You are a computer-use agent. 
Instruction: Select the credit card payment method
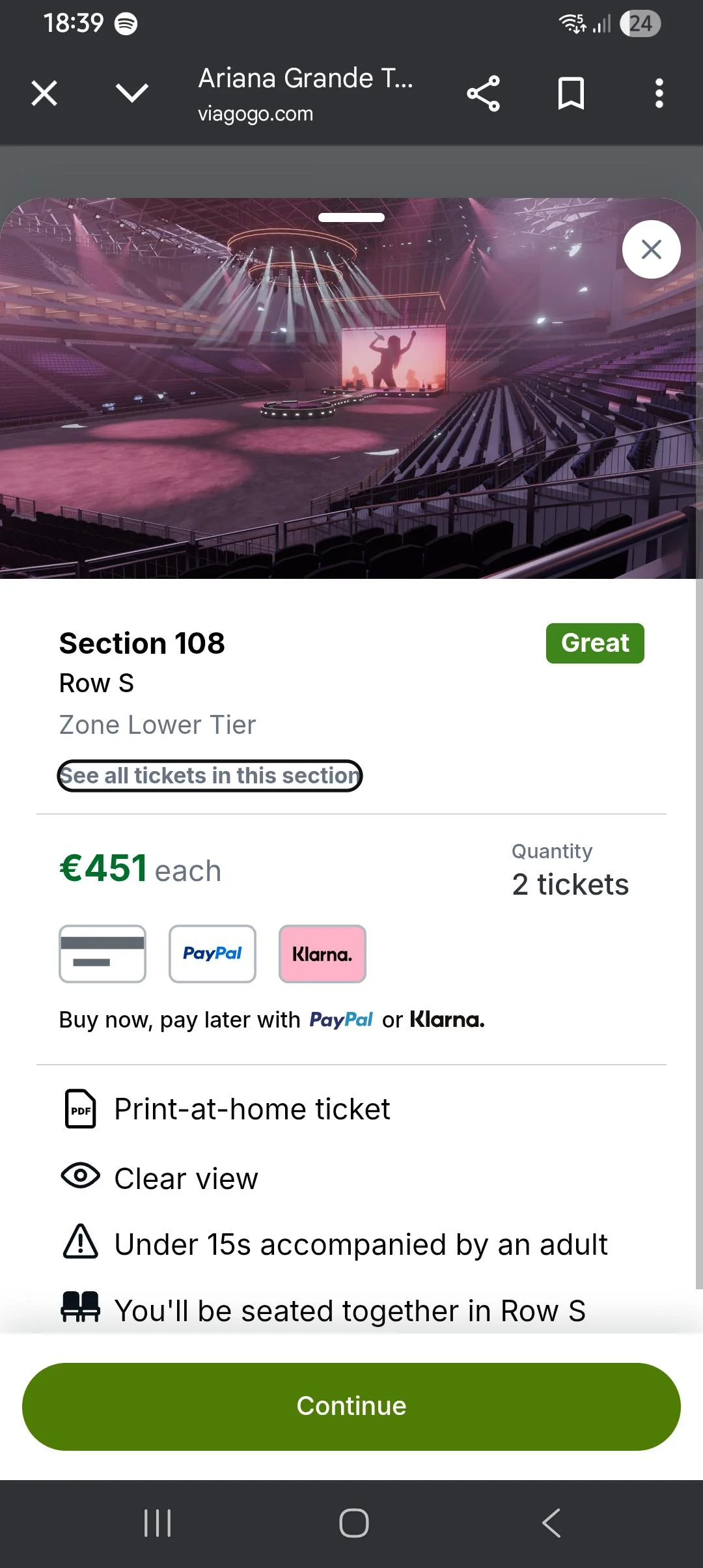pos(102,954)
